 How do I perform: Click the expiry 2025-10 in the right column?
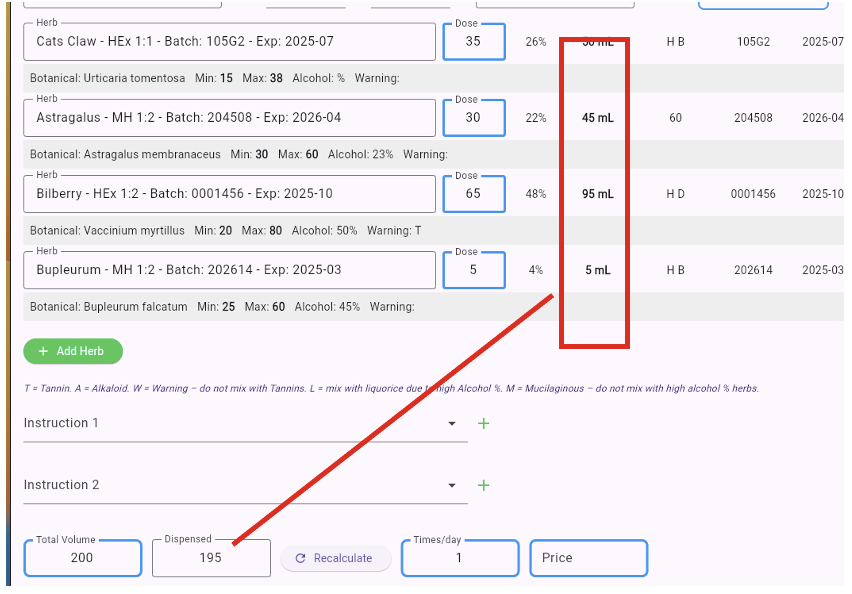(823, 194)
